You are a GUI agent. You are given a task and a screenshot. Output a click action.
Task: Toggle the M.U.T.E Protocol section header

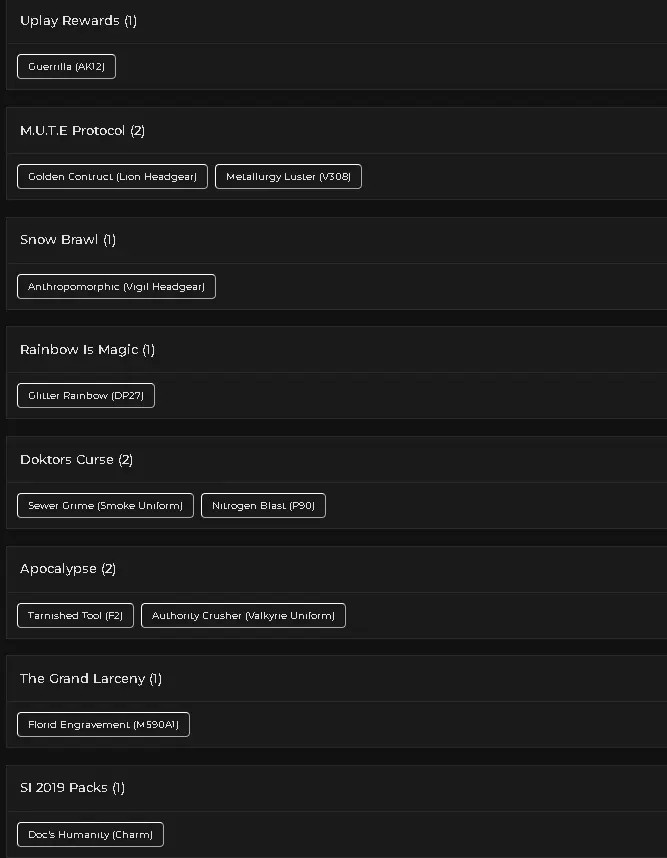coord(82,131)
